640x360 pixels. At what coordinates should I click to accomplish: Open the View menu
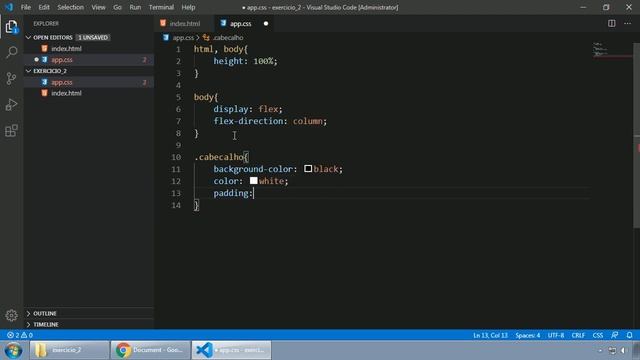click(x=98, y=7)
